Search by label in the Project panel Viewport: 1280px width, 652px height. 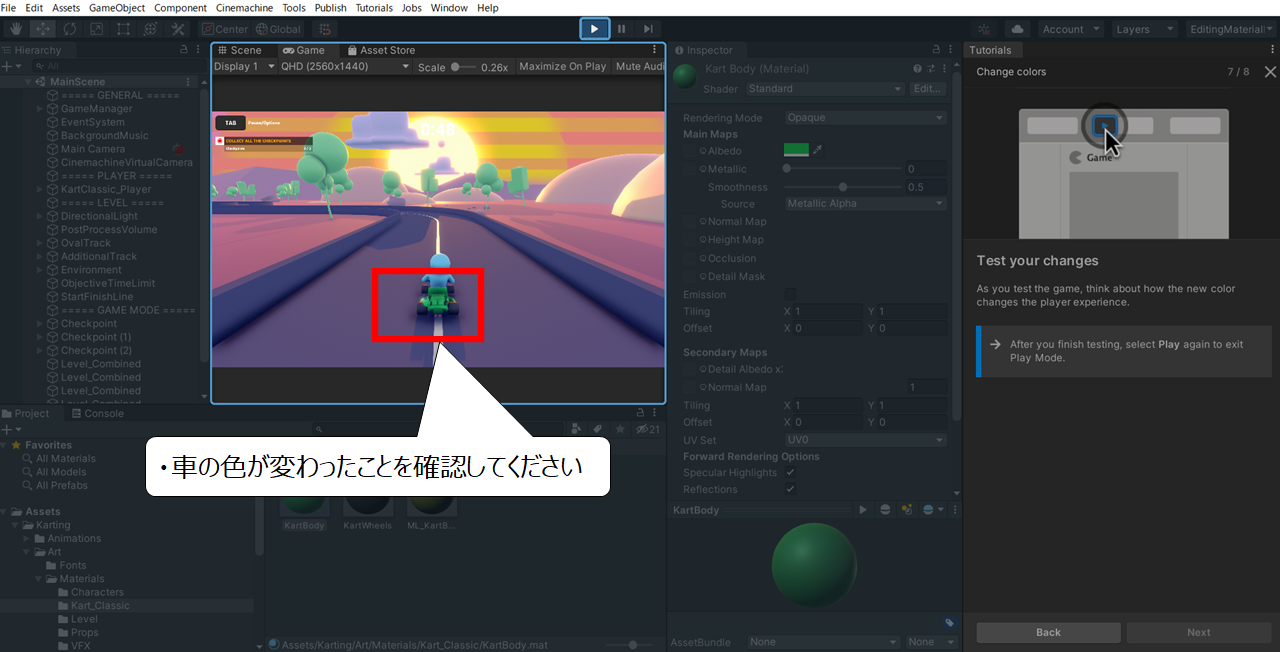pyautogui.click(x=598, y=429)
